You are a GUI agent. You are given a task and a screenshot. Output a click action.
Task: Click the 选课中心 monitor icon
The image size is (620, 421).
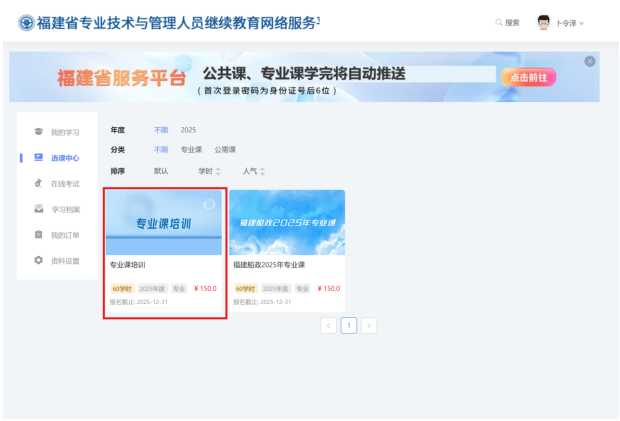[x=38, y=157]
